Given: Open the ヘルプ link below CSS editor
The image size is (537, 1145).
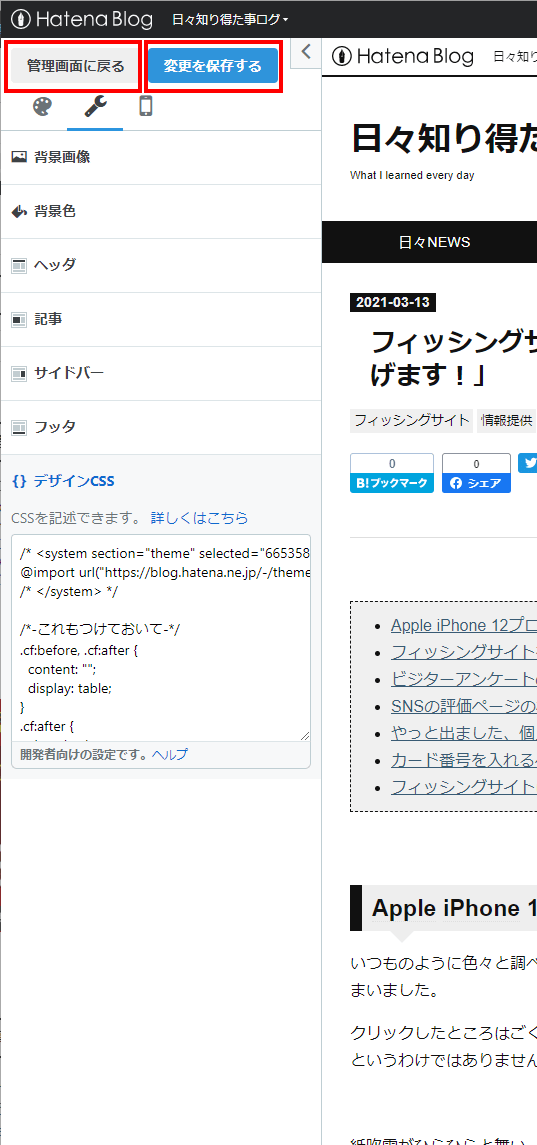Looking at the screenshot, I should coord(170,755).
